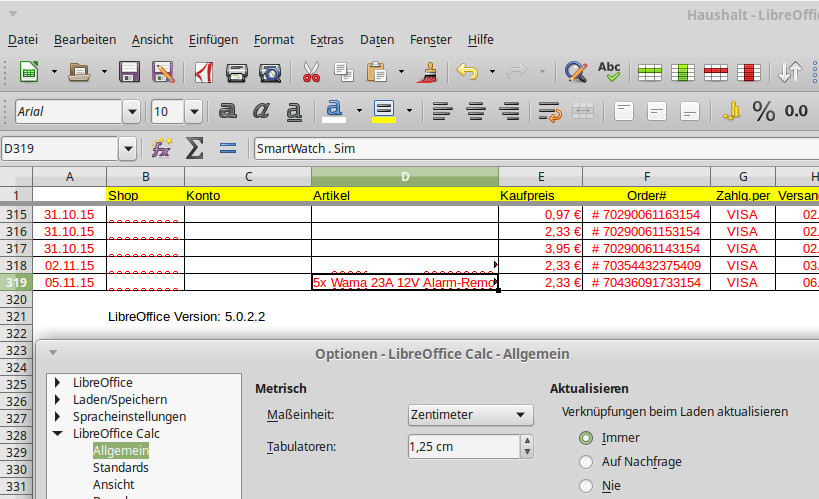Open the Bearbeiten menu
Viewport: 819px width, 499px height.
pyautogui.click(x=85, y=40)
